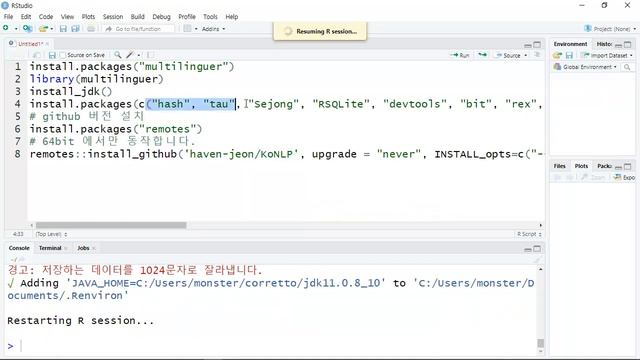Open the Plots menu

(88, 17)
